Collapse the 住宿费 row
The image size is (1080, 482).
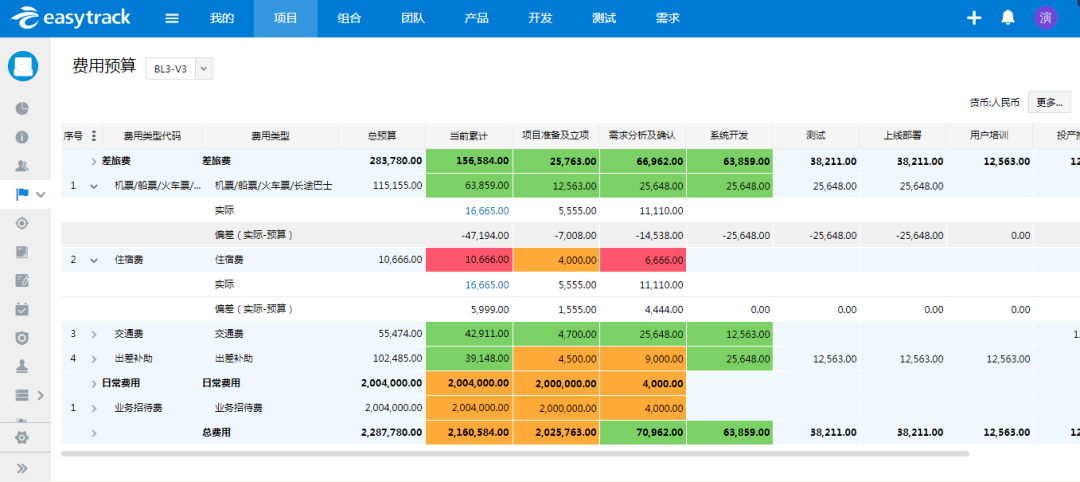[x=94, y=260]
